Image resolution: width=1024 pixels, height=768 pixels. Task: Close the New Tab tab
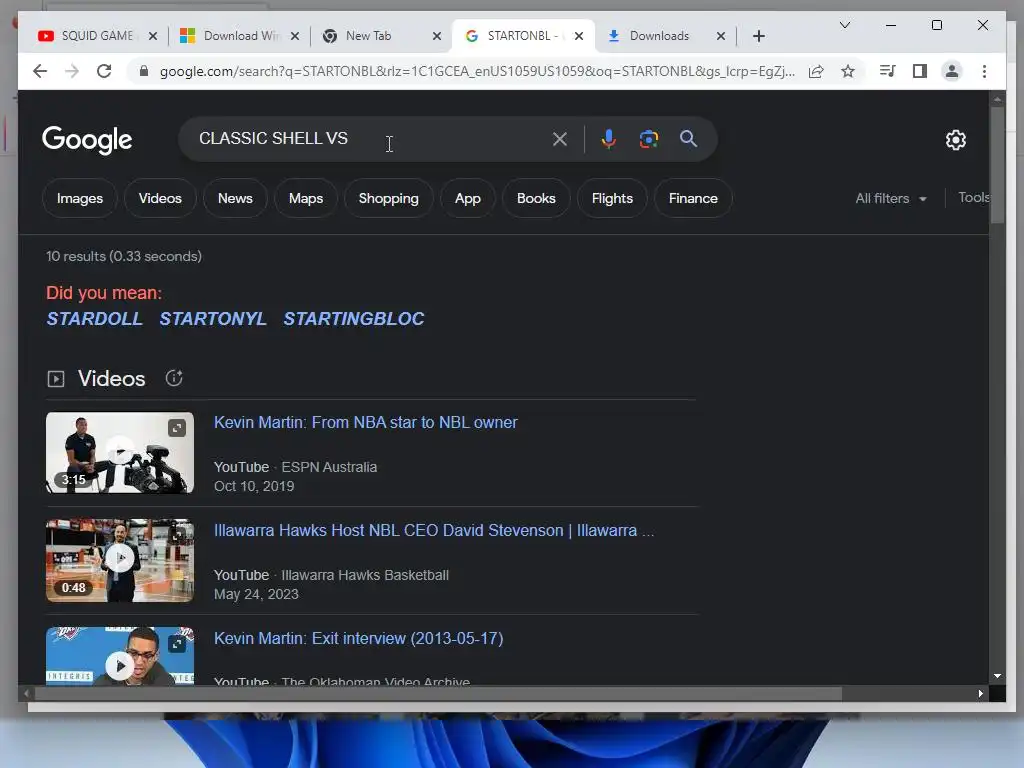click(x=437, y=36)
